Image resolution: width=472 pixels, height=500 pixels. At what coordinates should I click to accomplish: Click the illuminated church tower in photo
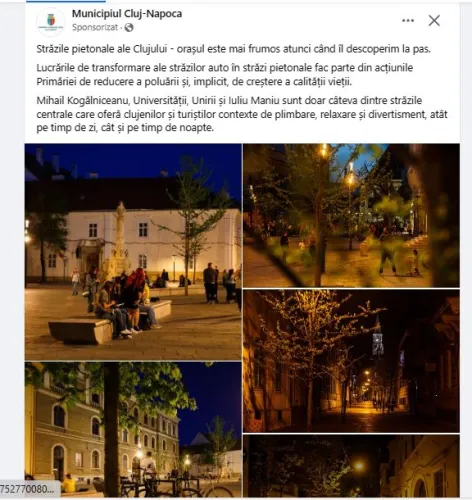378,337
